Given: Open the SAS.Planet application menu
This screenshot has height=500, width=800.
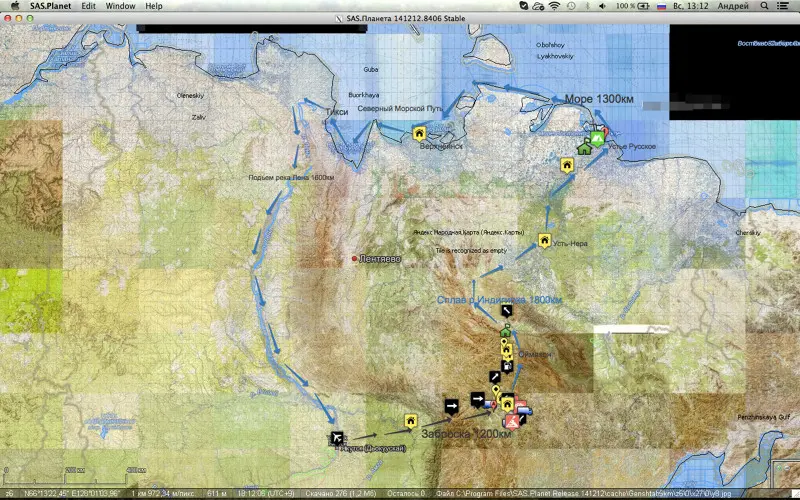Looking at the screenshot, I should tap(50, 6).
